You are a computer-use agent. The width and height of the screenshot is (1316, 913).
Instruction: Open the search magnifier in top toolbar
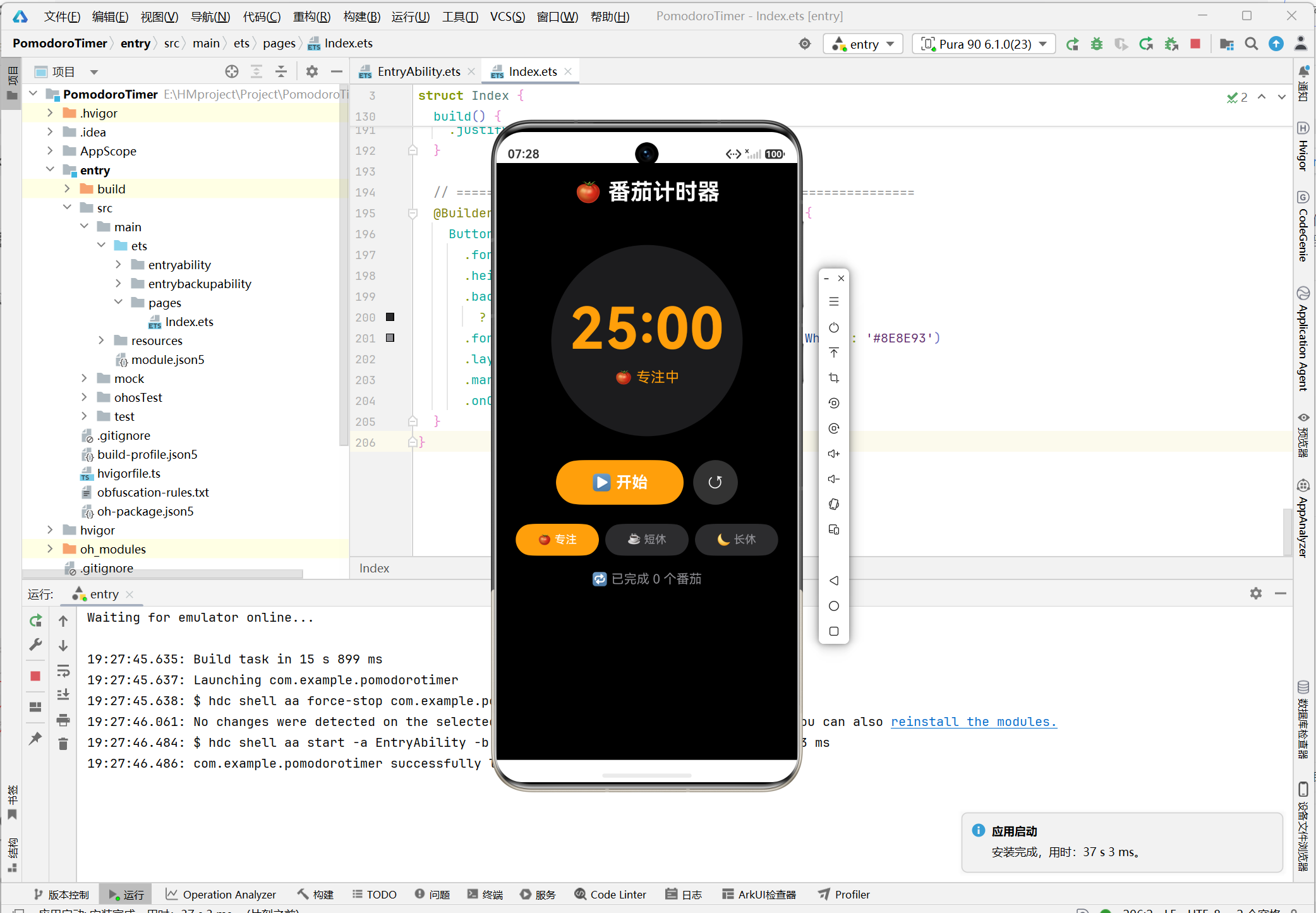point(1251,44)
